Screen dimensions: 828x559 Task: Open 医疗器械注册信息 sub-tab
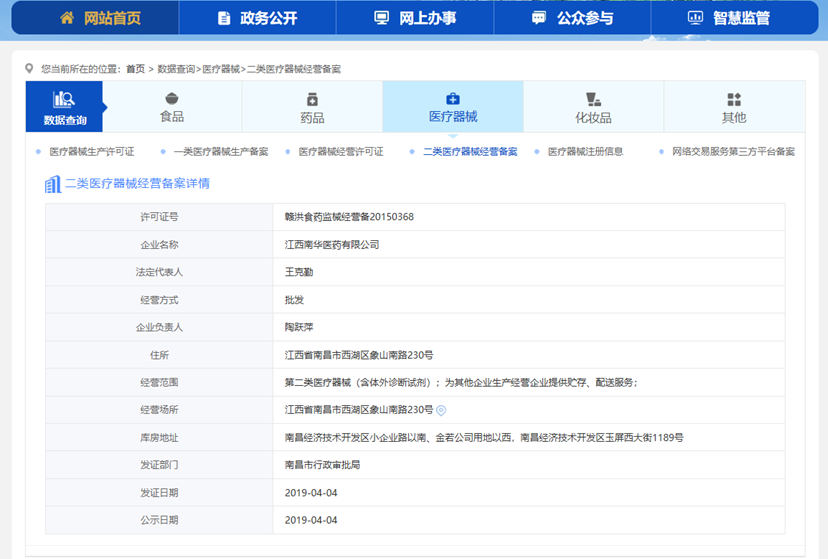coord(585,152)
